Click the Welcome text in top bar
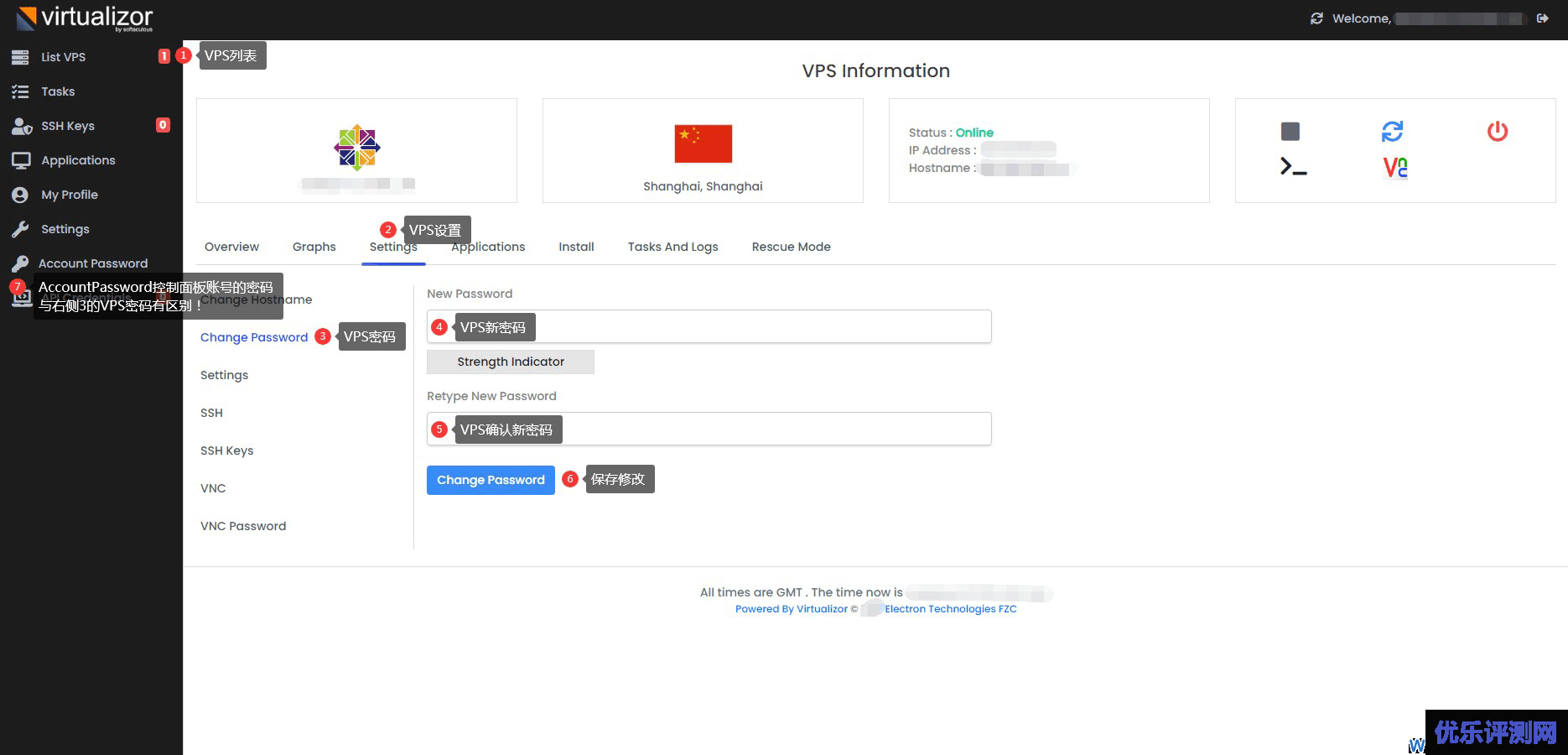The height and width of the screenshot is (755, 1568). click(1362, 18)
